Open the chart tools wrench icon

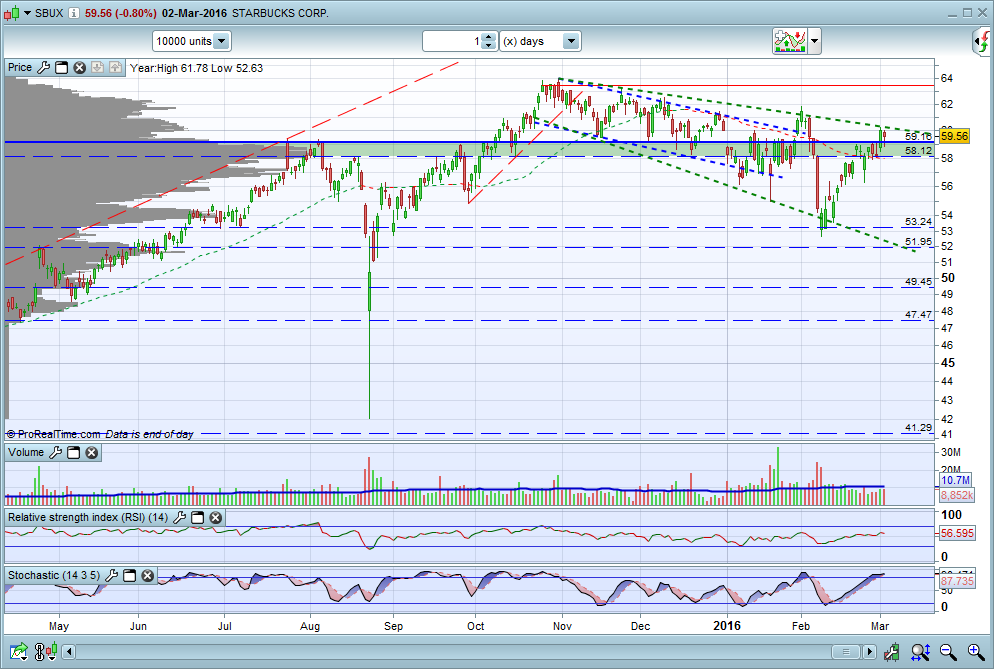(x=891, y=651)
